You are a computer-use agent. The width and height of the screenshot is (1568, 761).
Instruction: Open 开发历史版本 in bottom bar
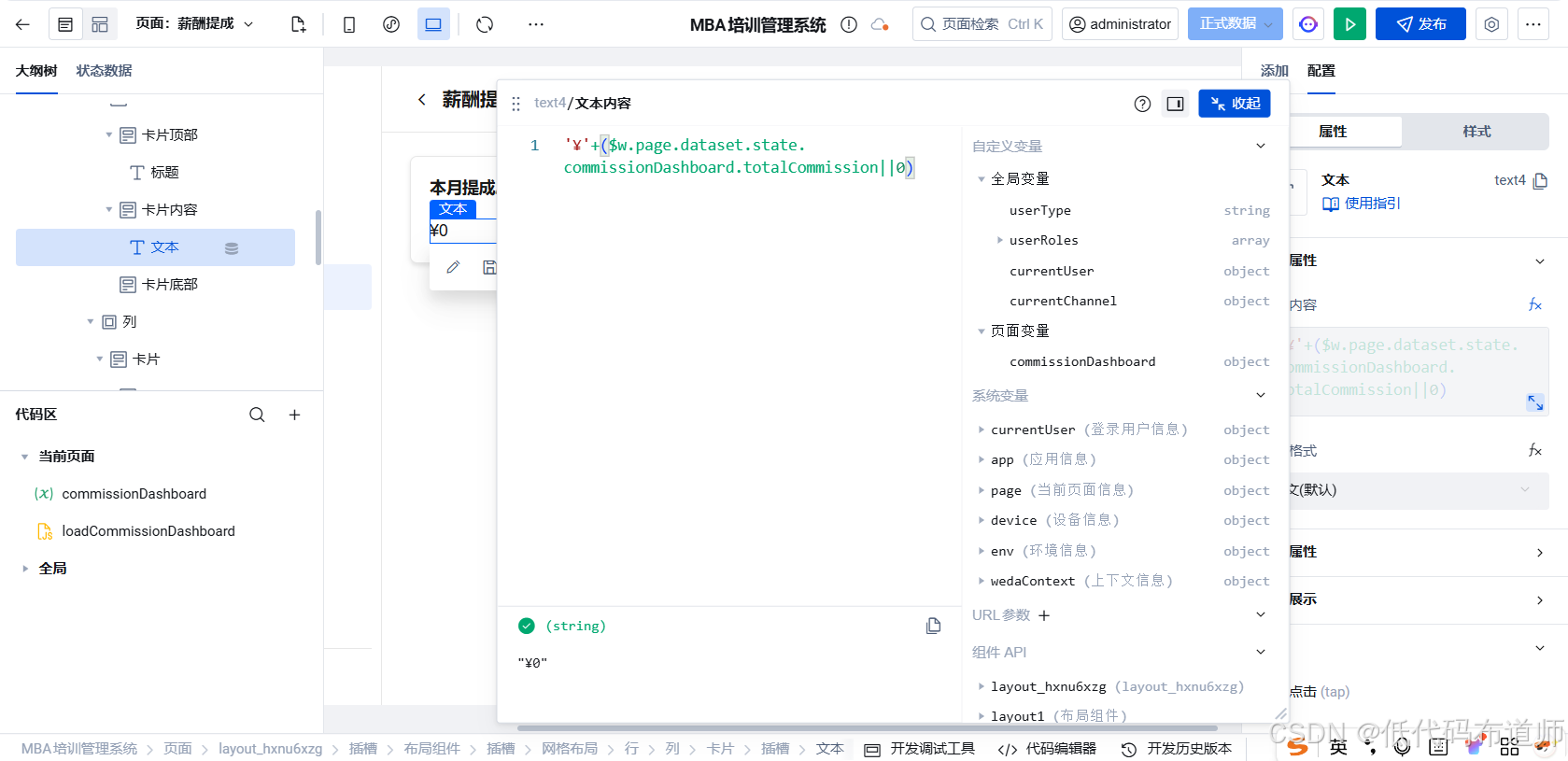[x=1176, y=749]
